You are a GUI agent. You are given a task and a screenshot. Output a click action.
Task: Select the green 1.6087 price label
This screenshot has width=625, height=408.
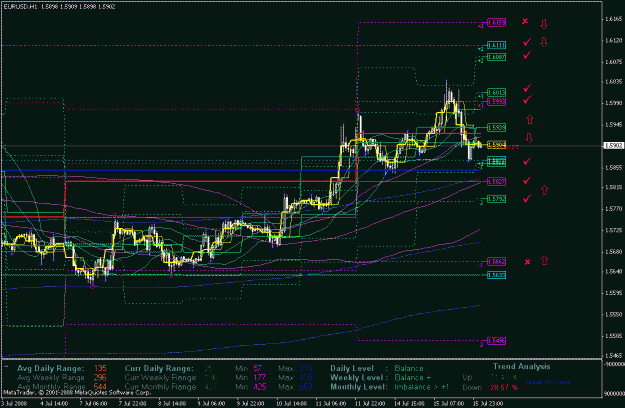[x=497, y=57]
